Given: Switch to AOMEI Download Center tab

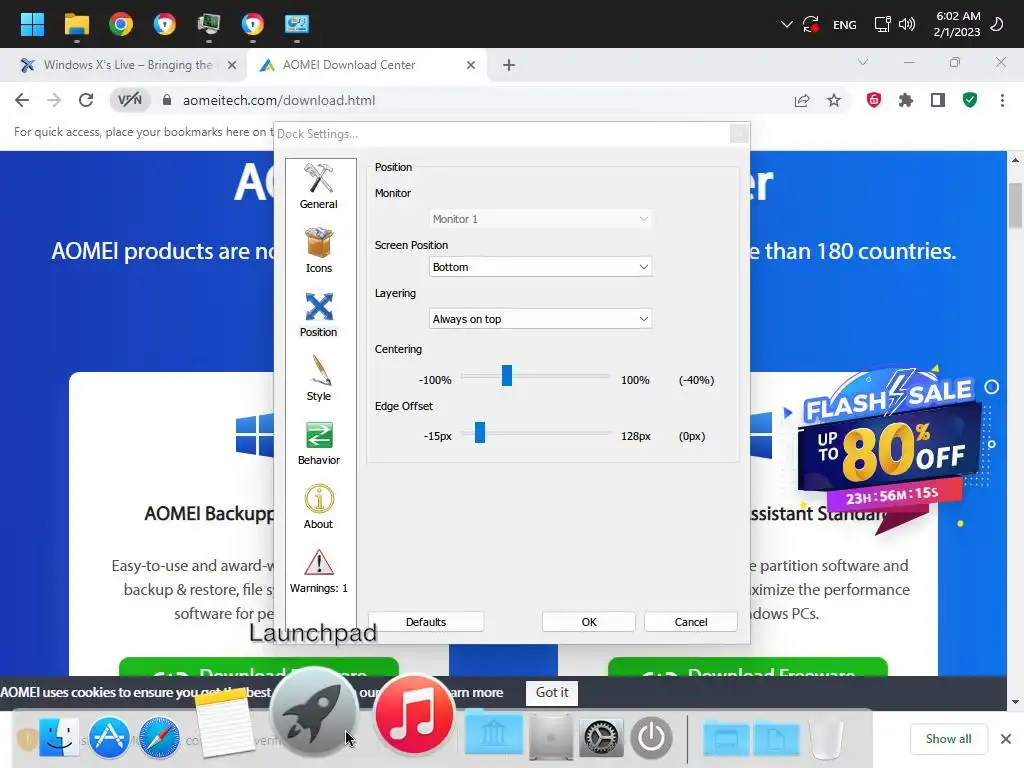Looking at the screenshot, I should pos(349,65).
